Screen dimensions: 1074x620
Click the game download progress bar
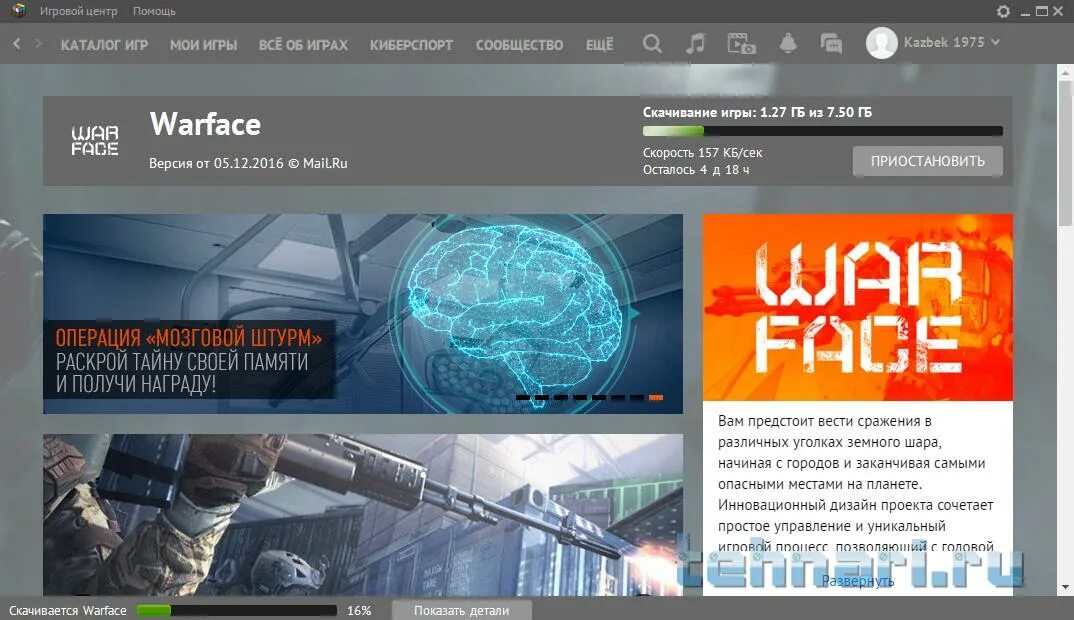tap(823, 131)
